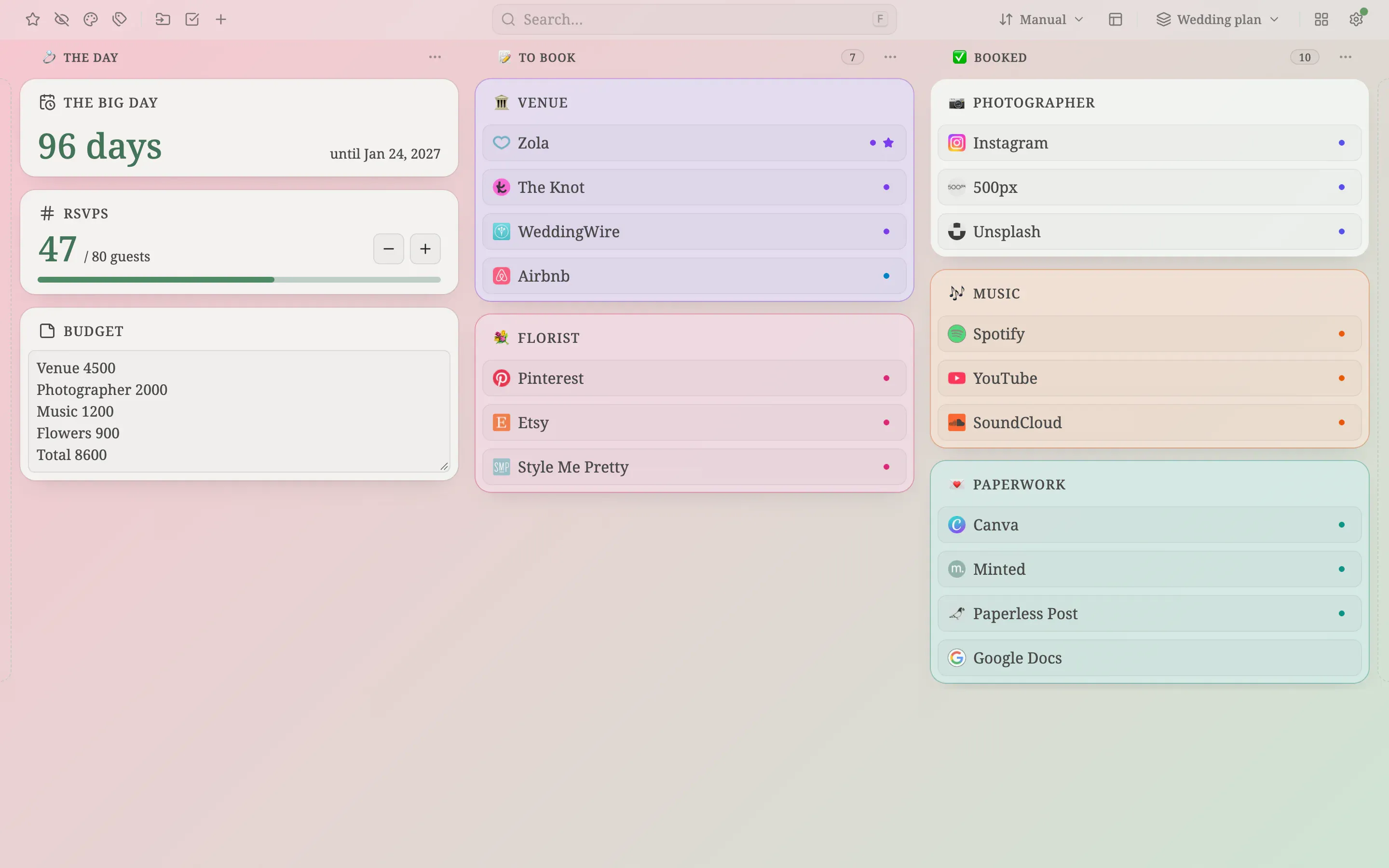The width and height of the screenshot is (1389, 868).
Task: Click the layout panel icon
Action: point(1115,19)
